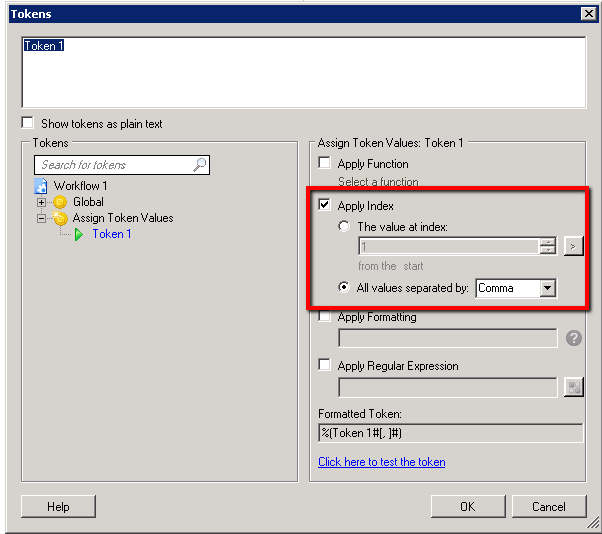Click the Assign Token Values activity icon
This screenshot has height=534, width=602.
[x=60, y=218]
